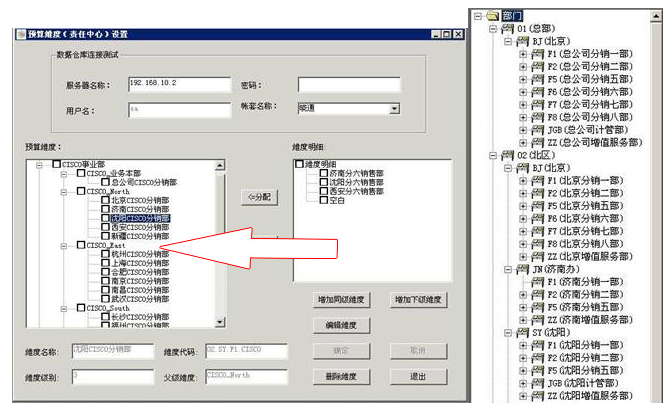
Task: Click the 部门 panel scroll-up arrow
Action: [x=656, y=16]
